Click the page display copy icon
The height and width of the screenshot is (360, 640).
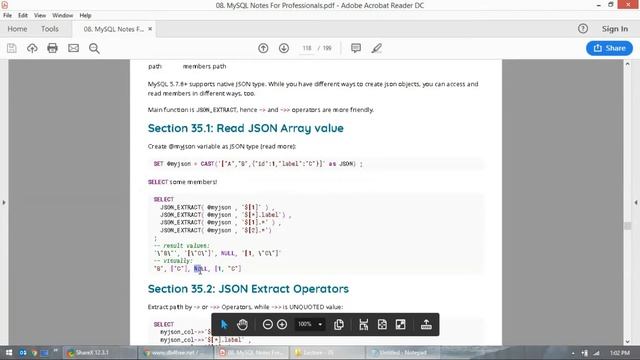coord(339,324)
